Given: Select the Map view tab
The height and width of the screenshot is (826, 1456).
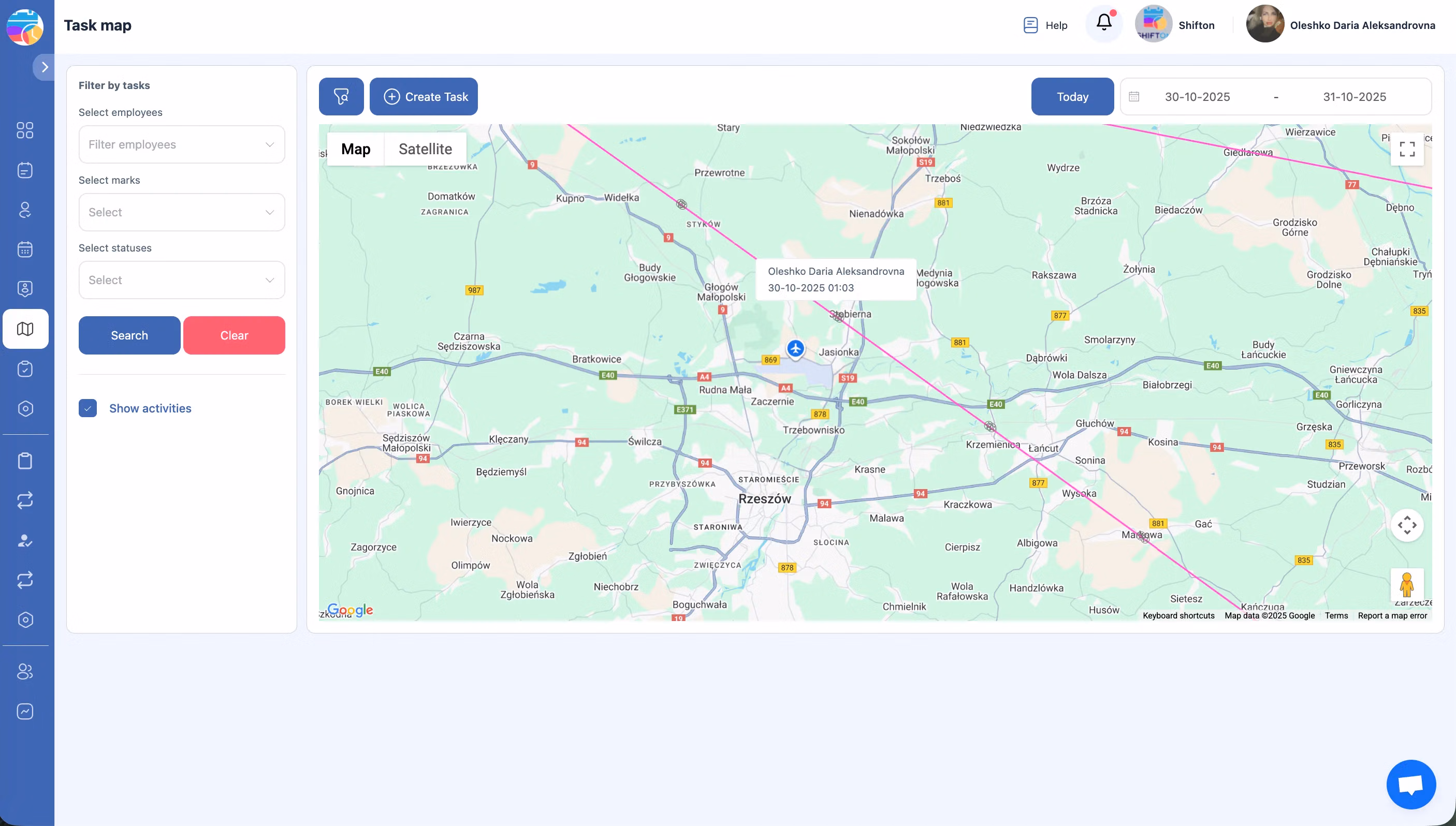Looking at the screenshot, I should (356, 149).
